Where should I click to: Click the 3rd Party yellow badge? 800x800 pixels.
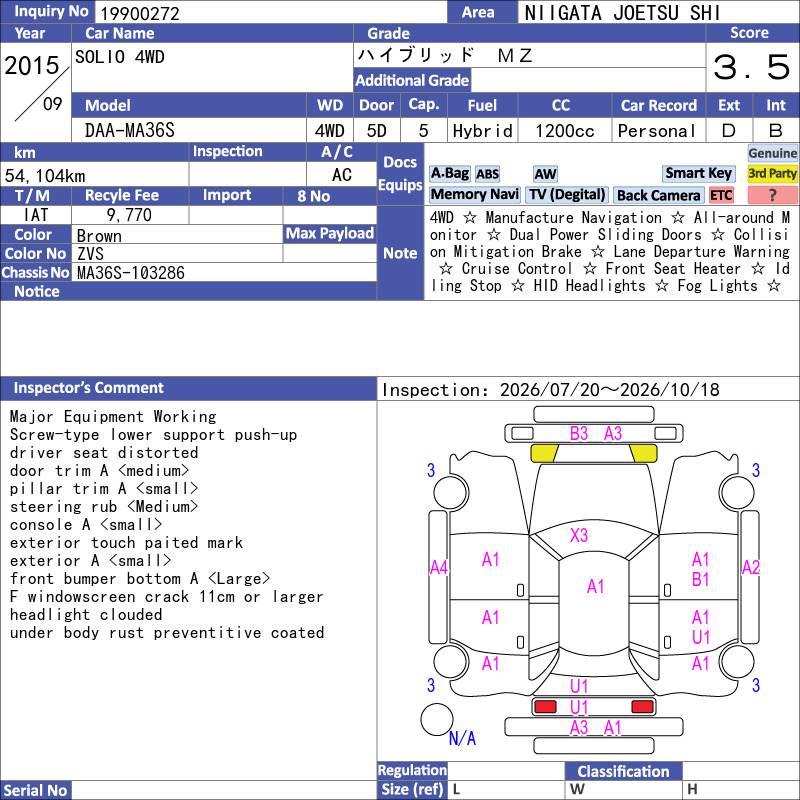(x=772, y=173)
